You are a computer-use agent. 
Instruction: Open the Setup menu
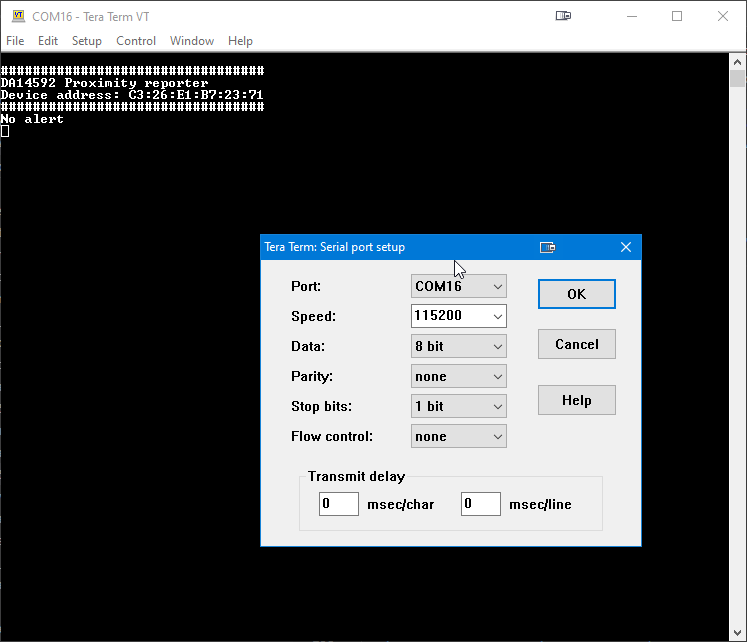(87, 41)
